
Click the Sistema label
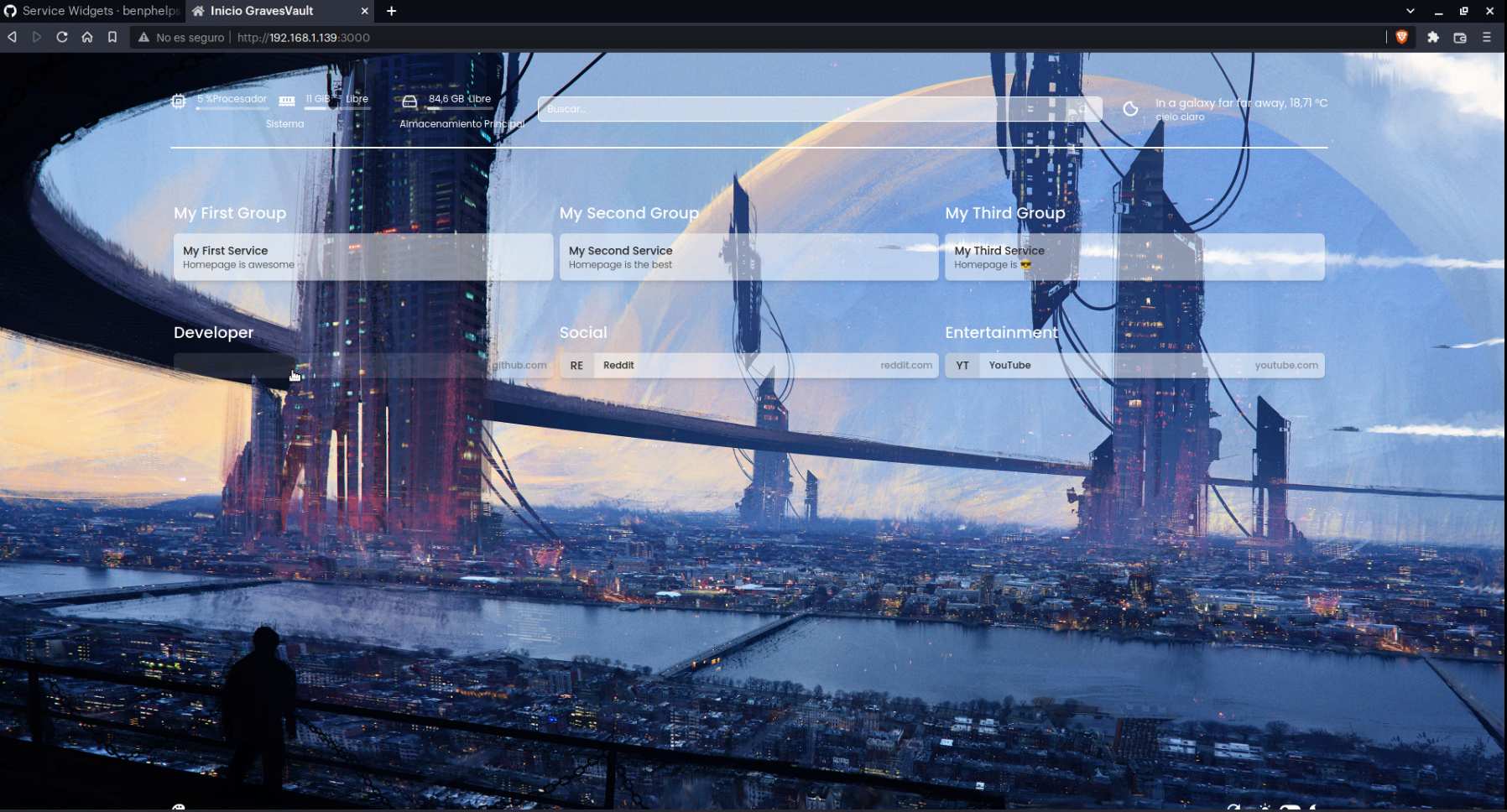tap(285, 124)
